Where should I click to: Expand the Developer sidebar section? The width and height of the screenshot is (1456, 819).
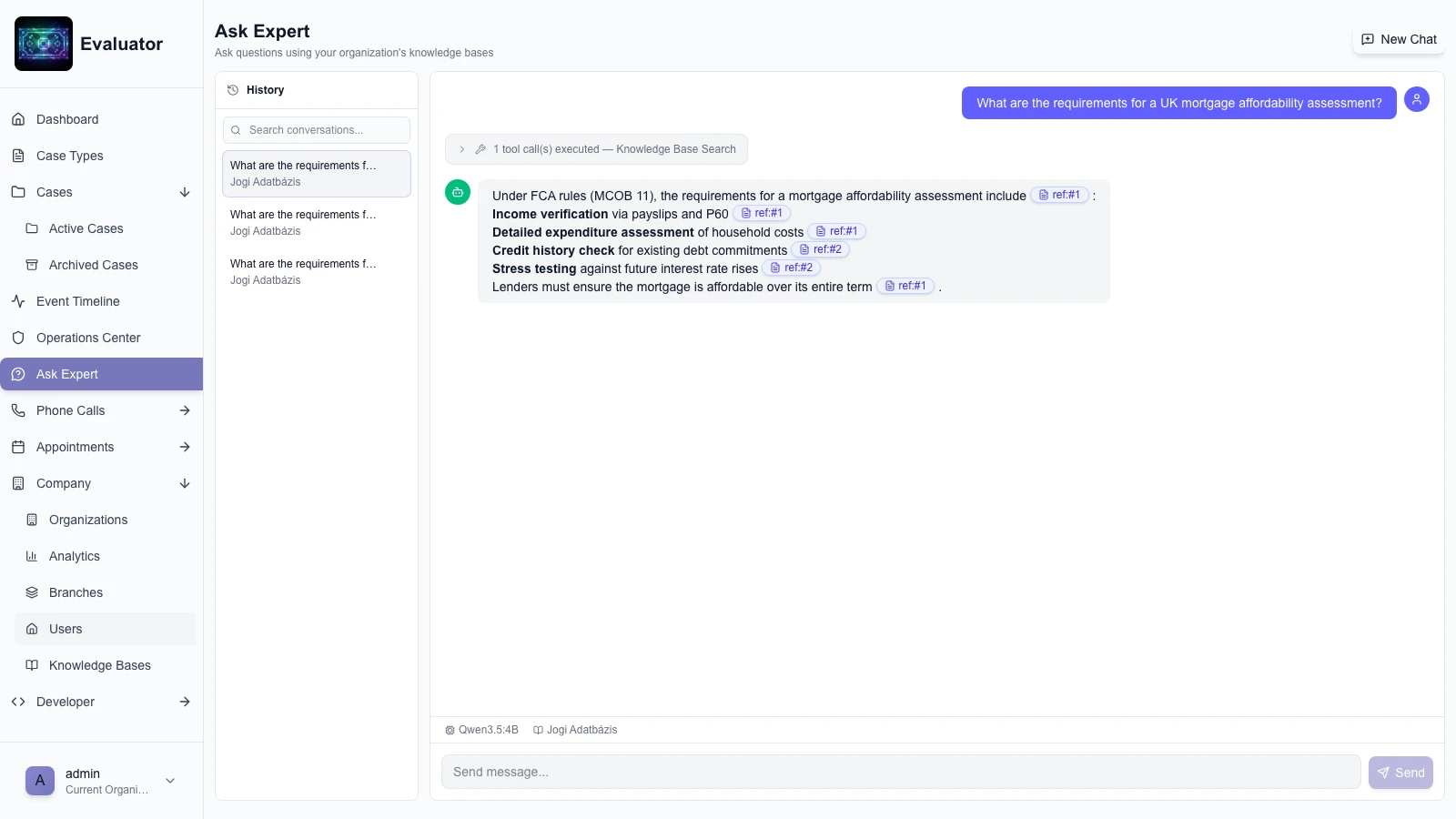[185, 702]
